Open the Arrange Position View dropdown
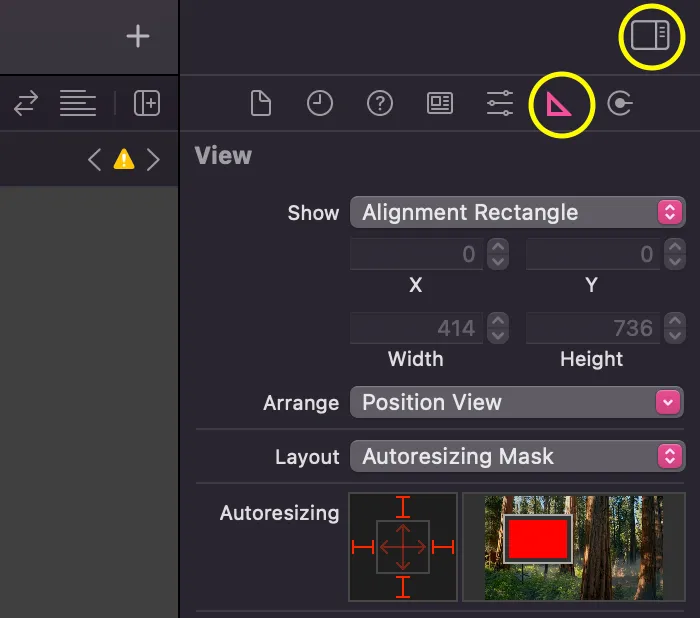The width and height of the screenshot is (700, 618). coord(517,402)
